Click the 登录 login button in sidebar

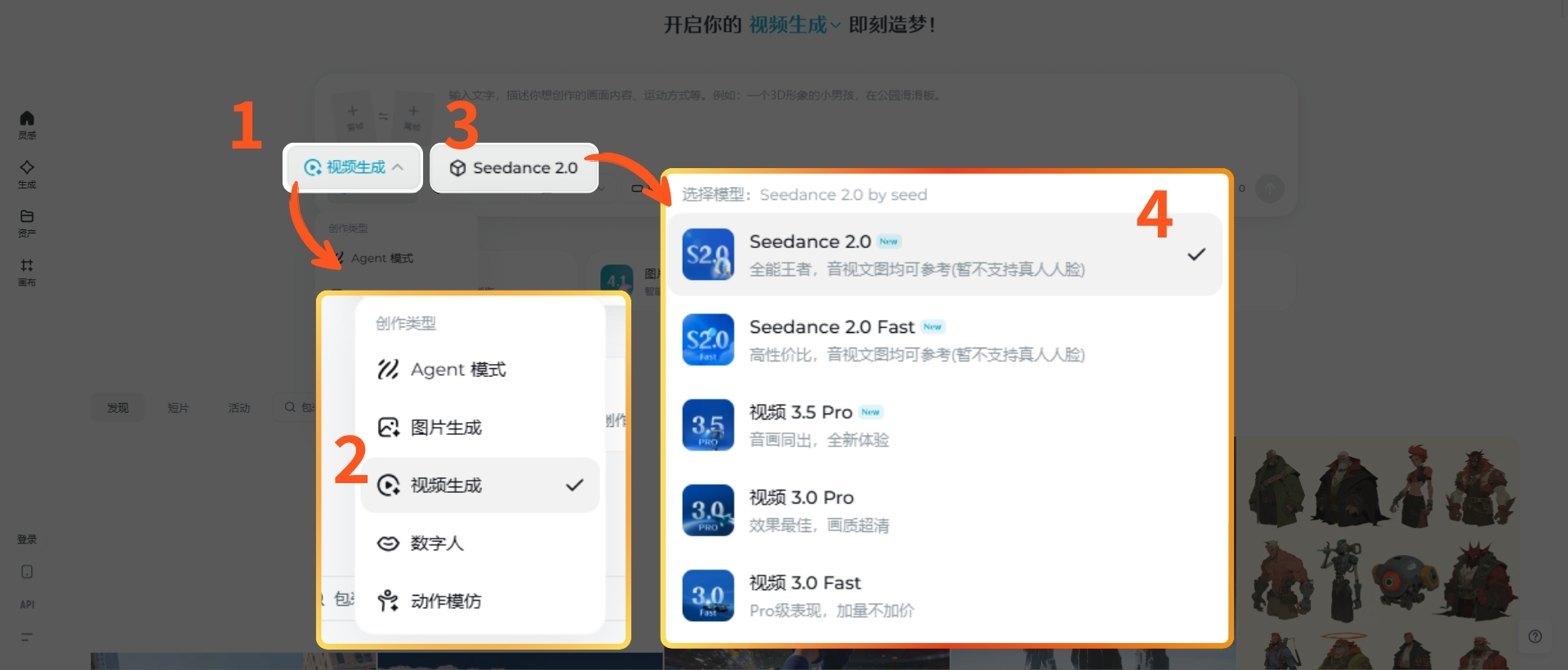[27, 539]
